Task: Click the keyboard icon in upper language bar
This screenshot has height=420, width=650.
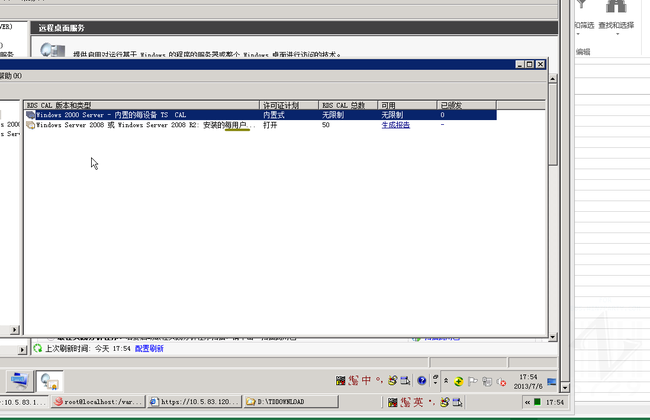Action: (341, 380)
